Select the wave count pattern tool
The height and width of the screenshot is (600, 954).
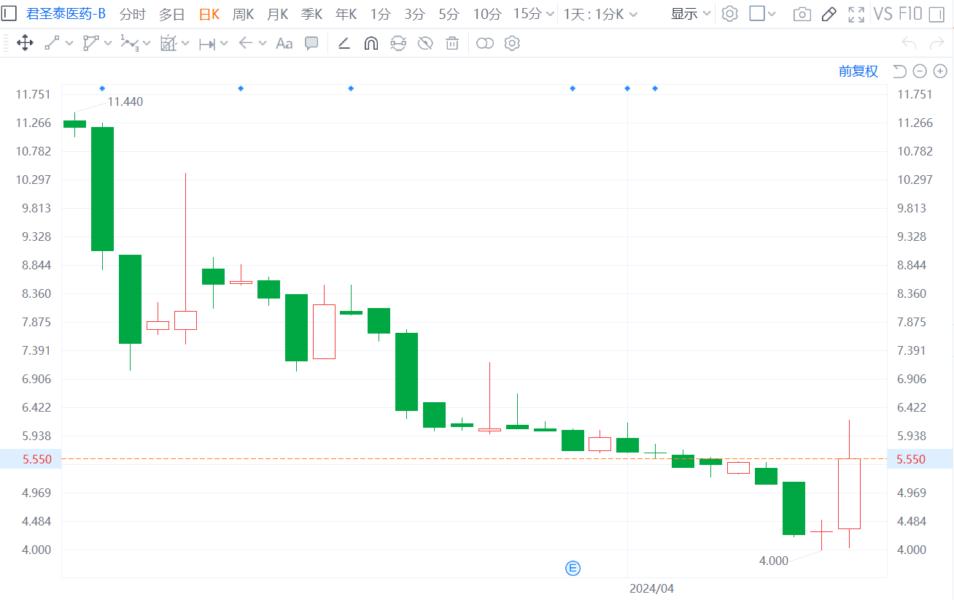[130, 43]
